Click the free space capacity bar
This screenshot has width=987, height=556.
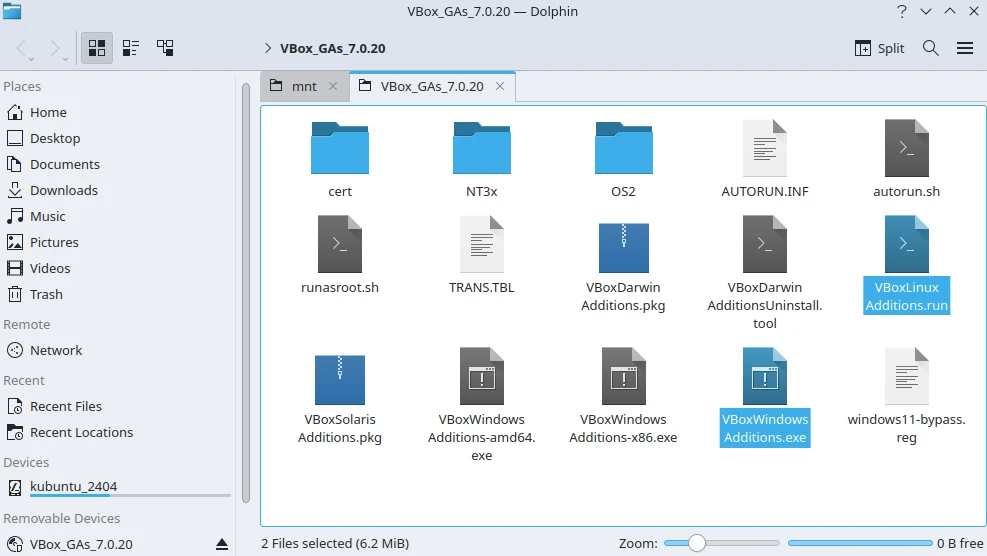(x=860, y=543)
